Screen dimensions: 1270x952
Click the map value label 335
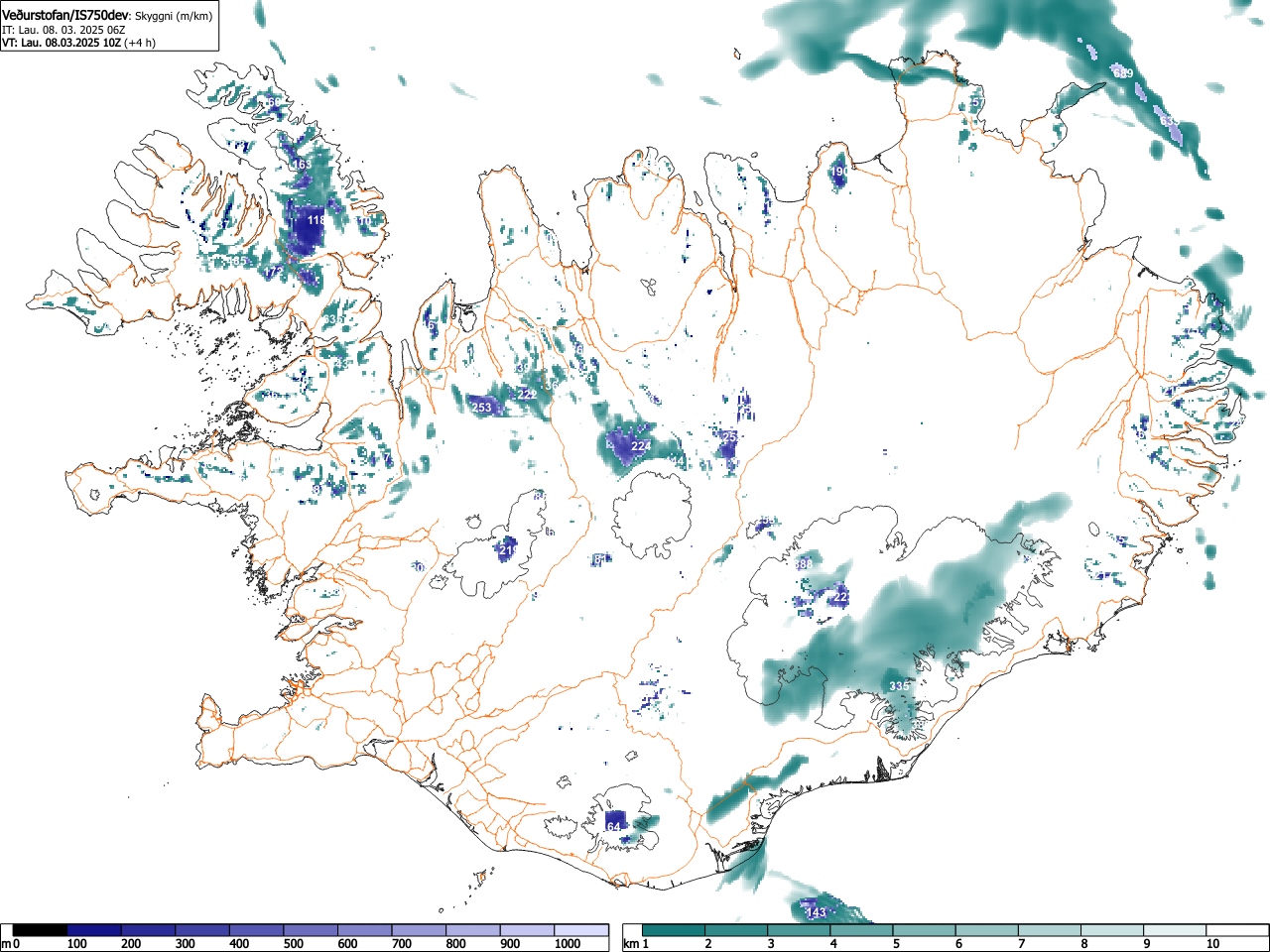click(x=899, y=686)
